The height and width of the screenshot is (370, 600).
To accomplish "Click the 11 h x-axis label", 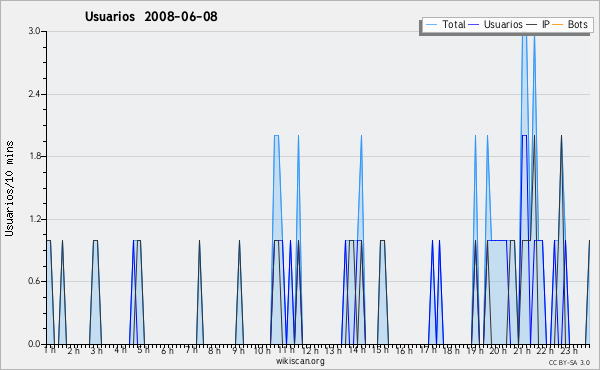I will 286,350.
